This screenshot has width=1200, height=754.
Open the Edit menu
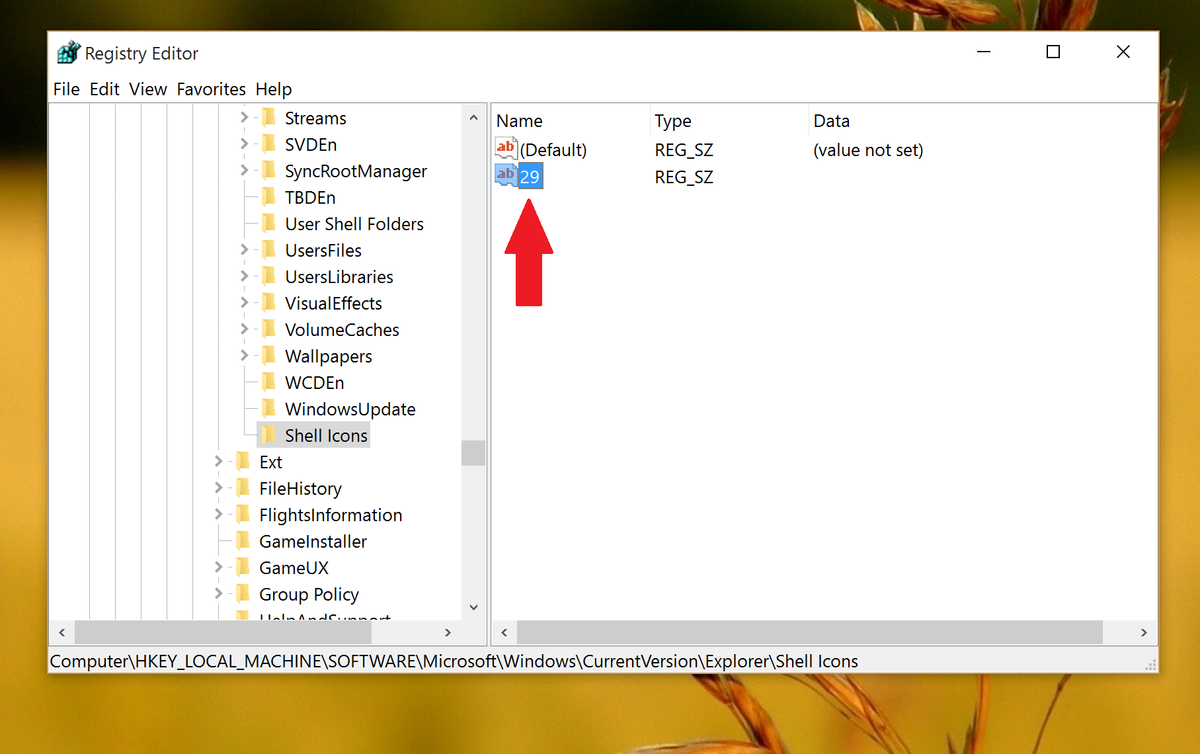[x=104, y=89]
